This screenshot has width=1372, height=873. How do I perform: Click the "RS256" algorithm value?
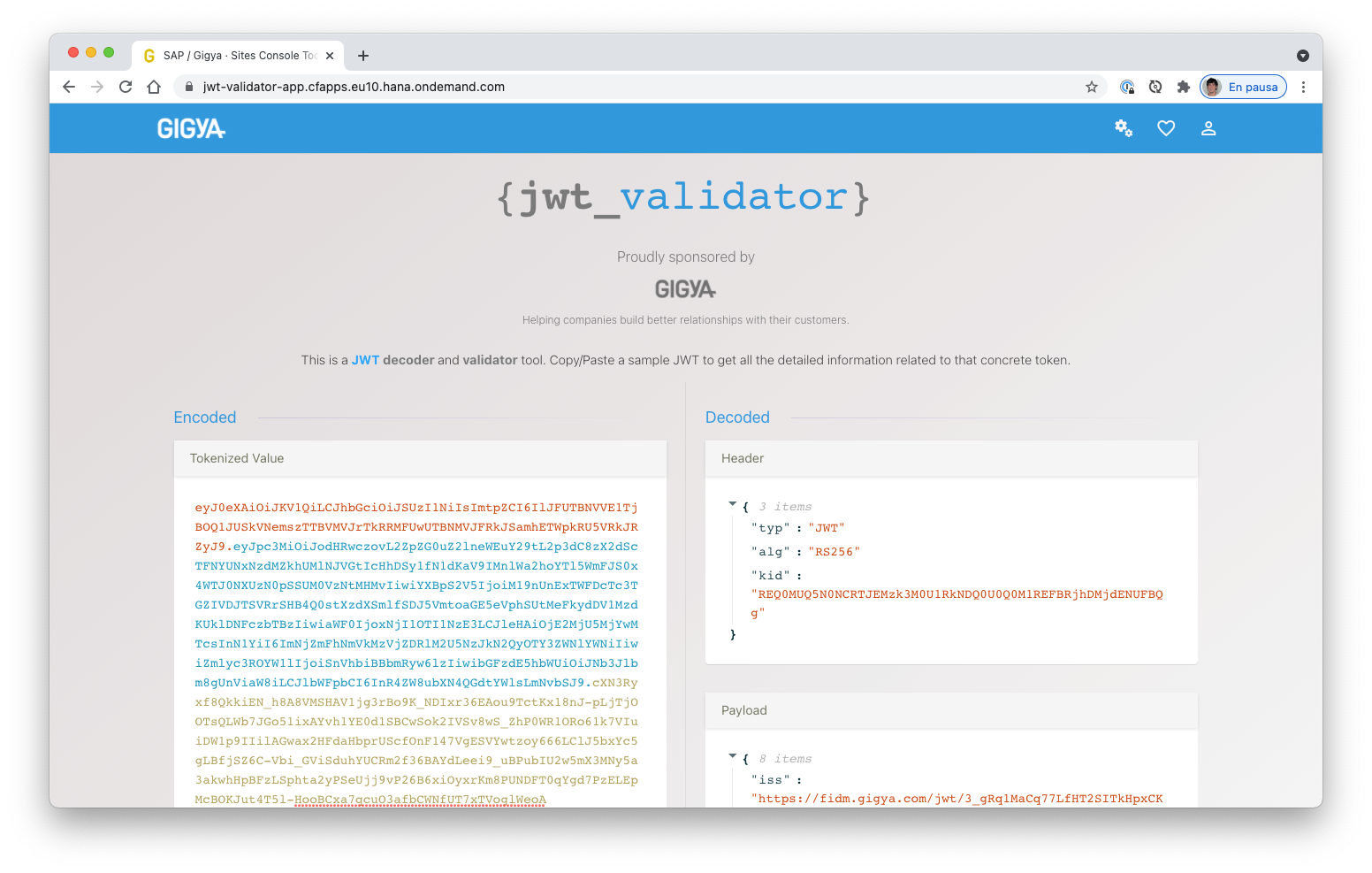(835, 552)
